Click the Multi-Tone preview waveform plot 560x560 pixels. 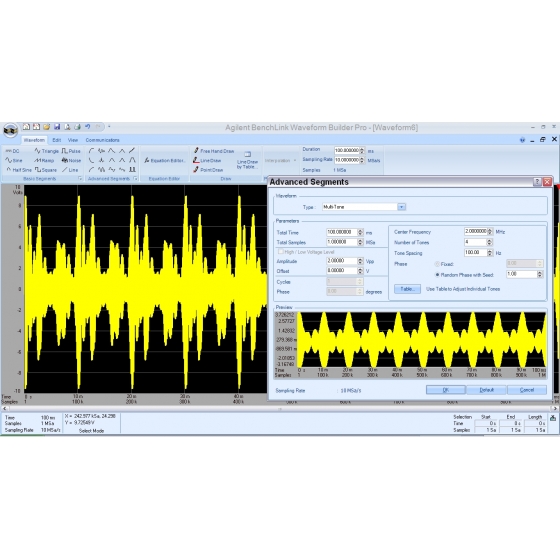(422, 339)
